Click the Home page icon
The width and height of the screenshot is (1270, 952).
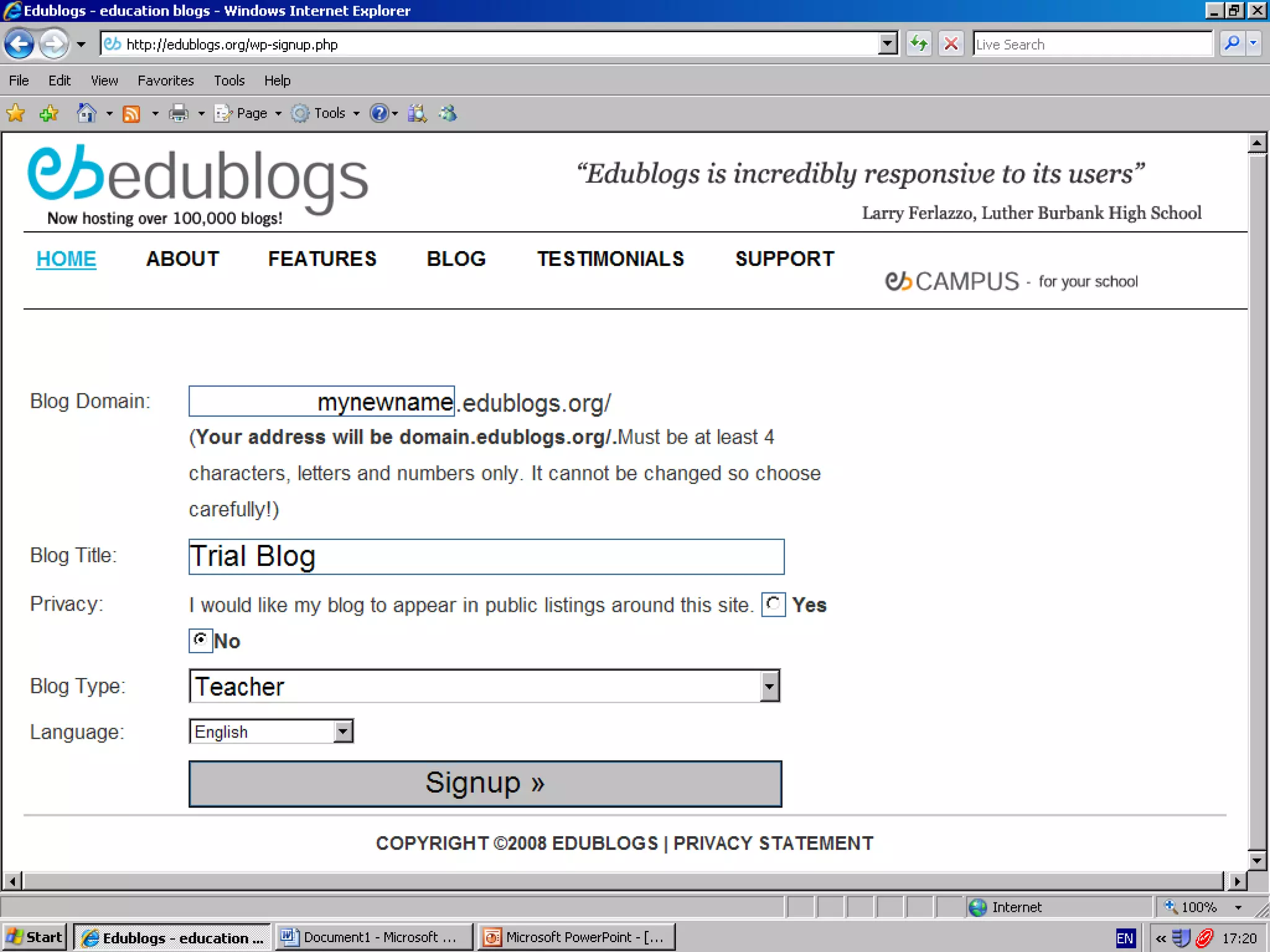86,113
